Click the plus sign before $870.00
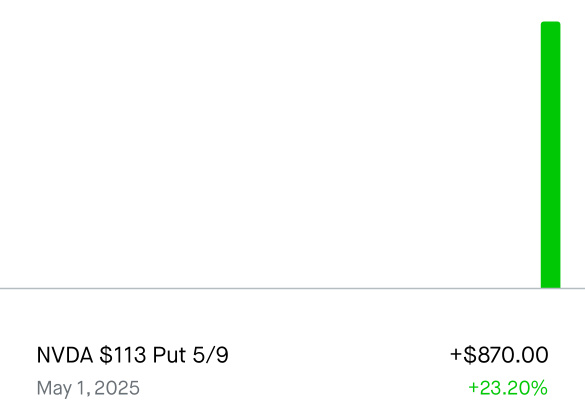This screenshot has width=585, height=417. (456, 354)
